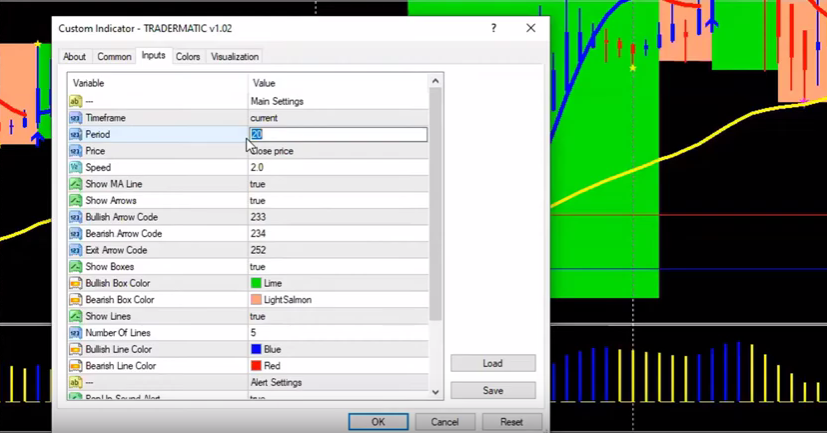Screen dimensions: 827x433
Task: Click the Red bearish line color swatch
Action: pyautogui.click(x=256, y=366)
